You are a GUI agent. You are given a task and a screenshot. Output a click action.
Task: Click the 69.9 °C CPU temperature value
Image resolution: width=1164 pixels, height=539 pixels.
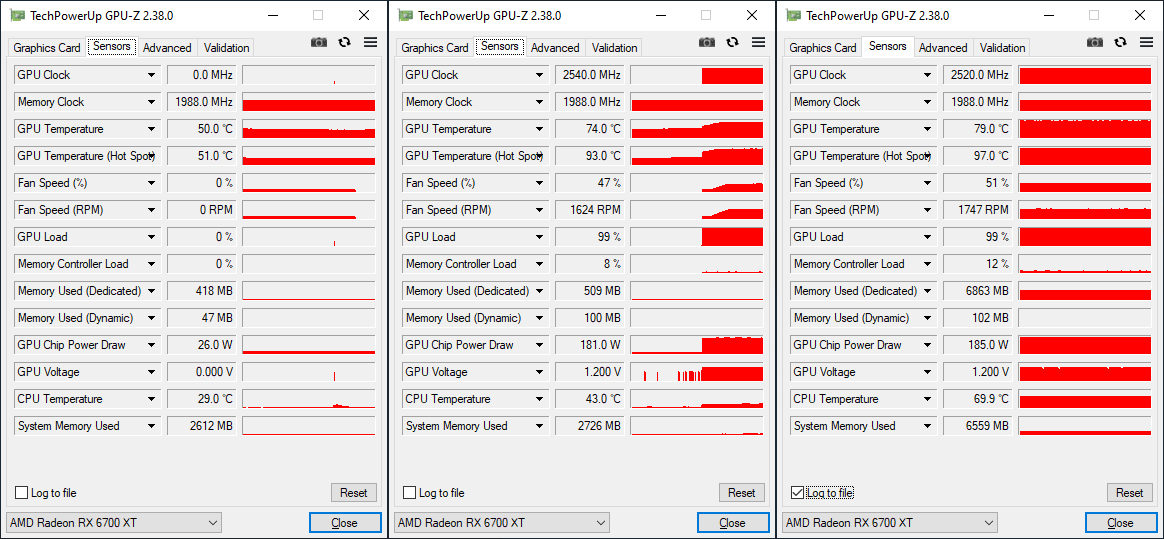pyautogui.click(x=978, y=399)
